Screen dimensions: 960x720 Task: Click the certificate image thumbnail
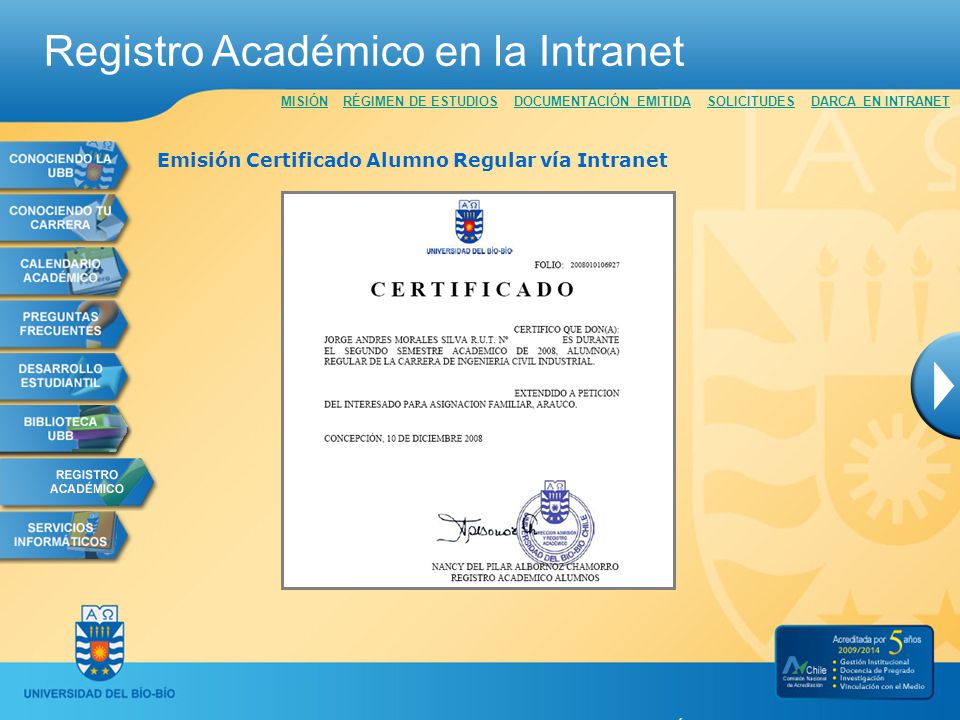[x=478, y=391]
